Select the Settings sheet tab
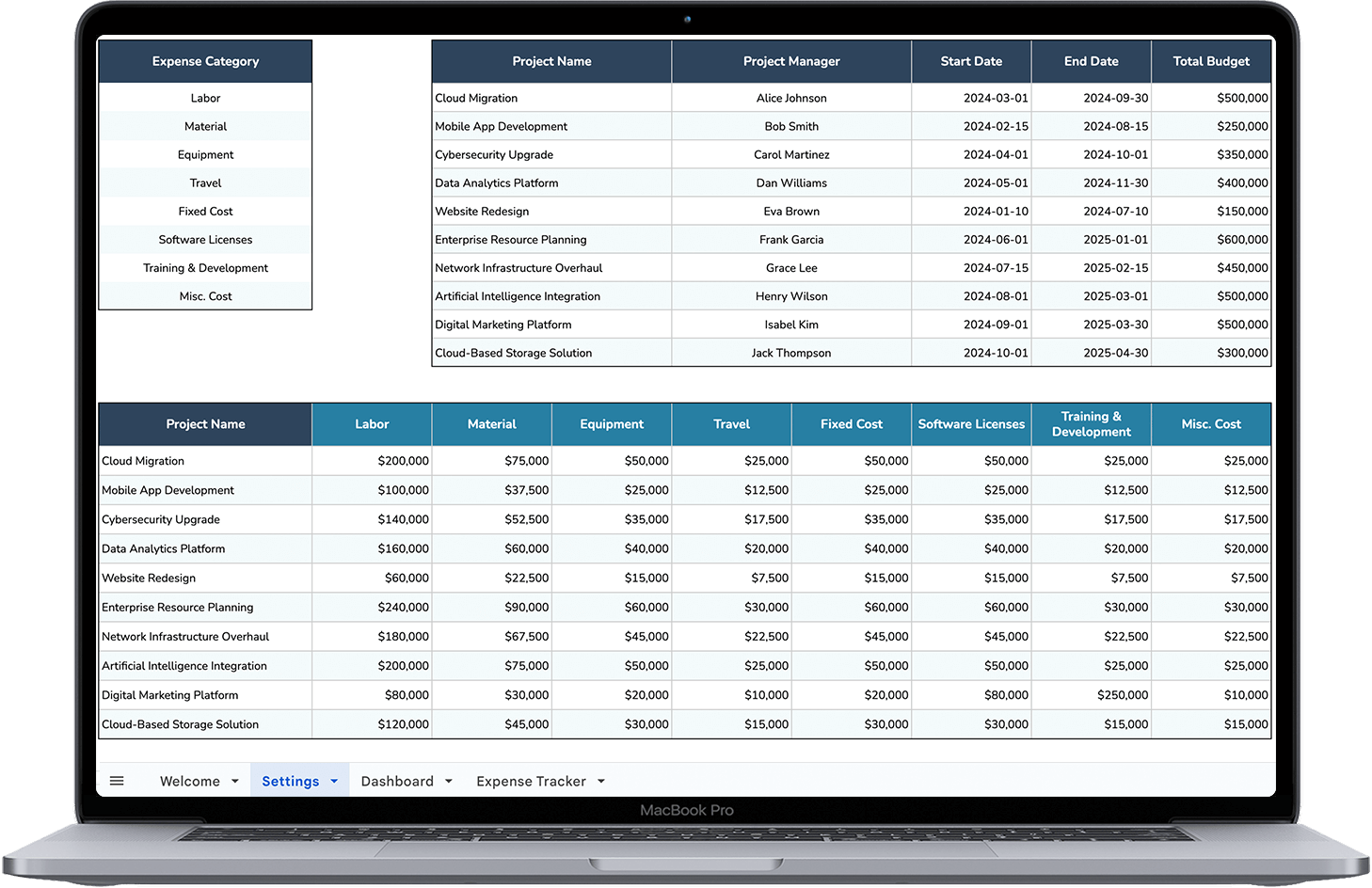This screenshot has height=888, width=1372. (291, 781)
